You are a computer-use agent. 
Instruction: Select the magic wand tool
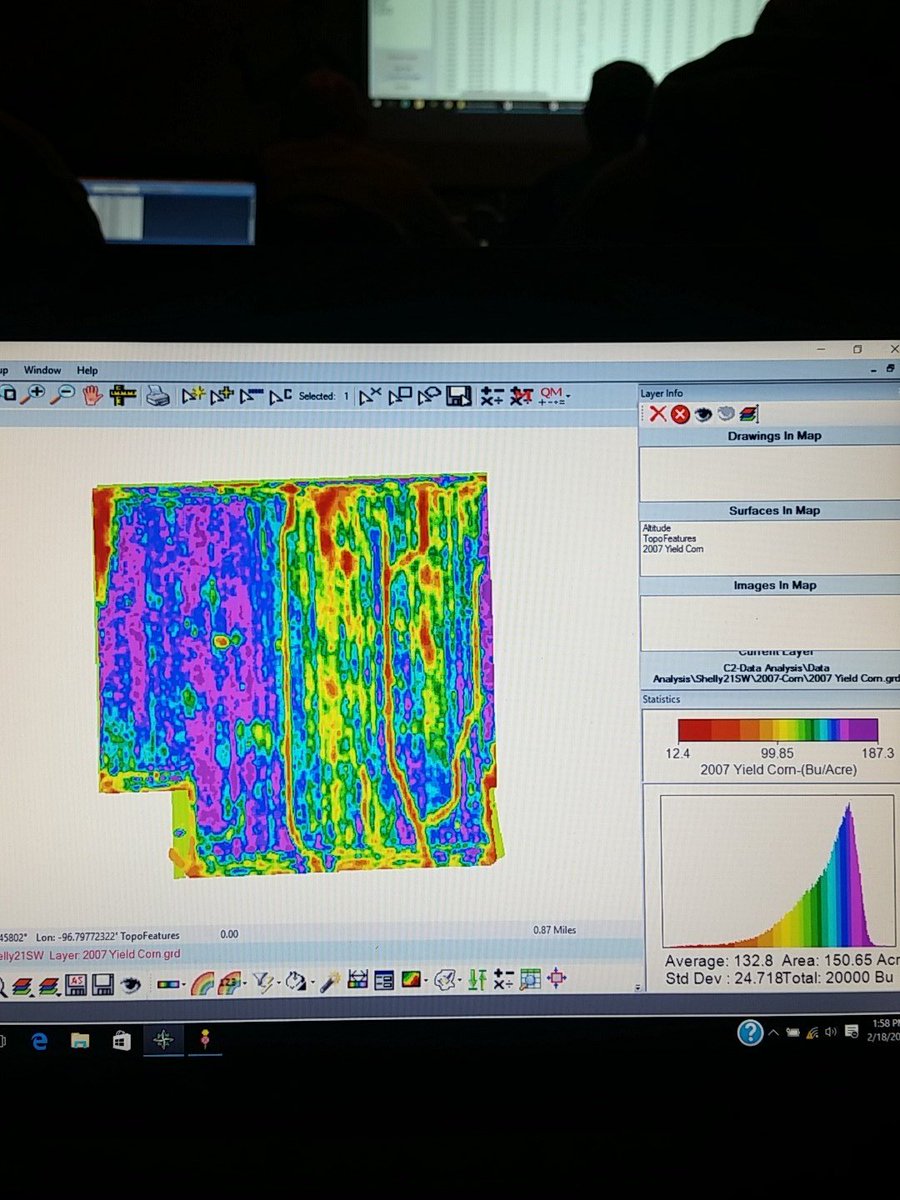pos(329,983)
